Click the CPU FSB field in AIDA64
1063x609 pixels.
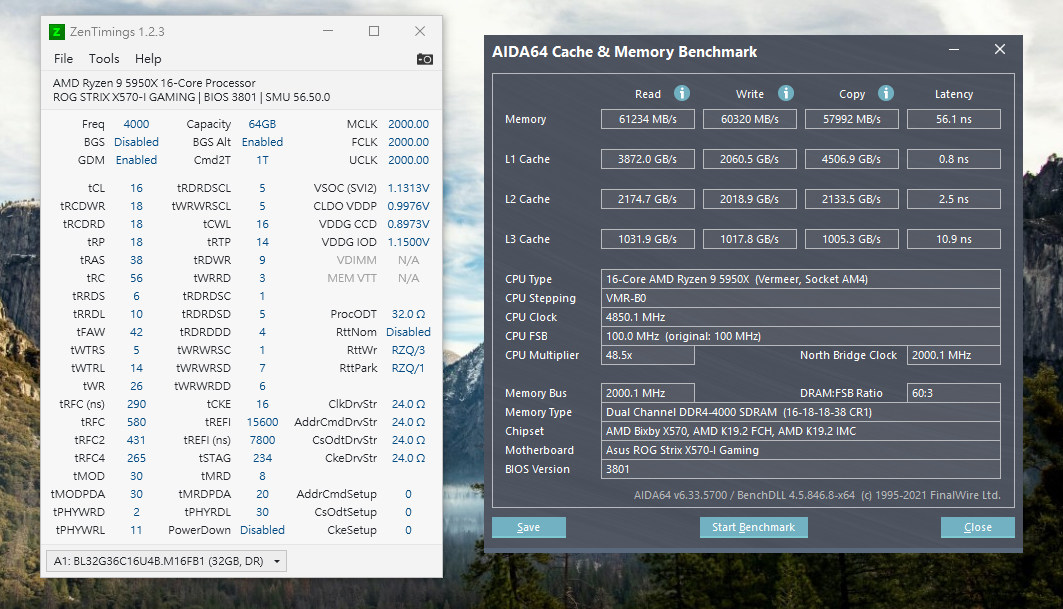tap(801, 336)
